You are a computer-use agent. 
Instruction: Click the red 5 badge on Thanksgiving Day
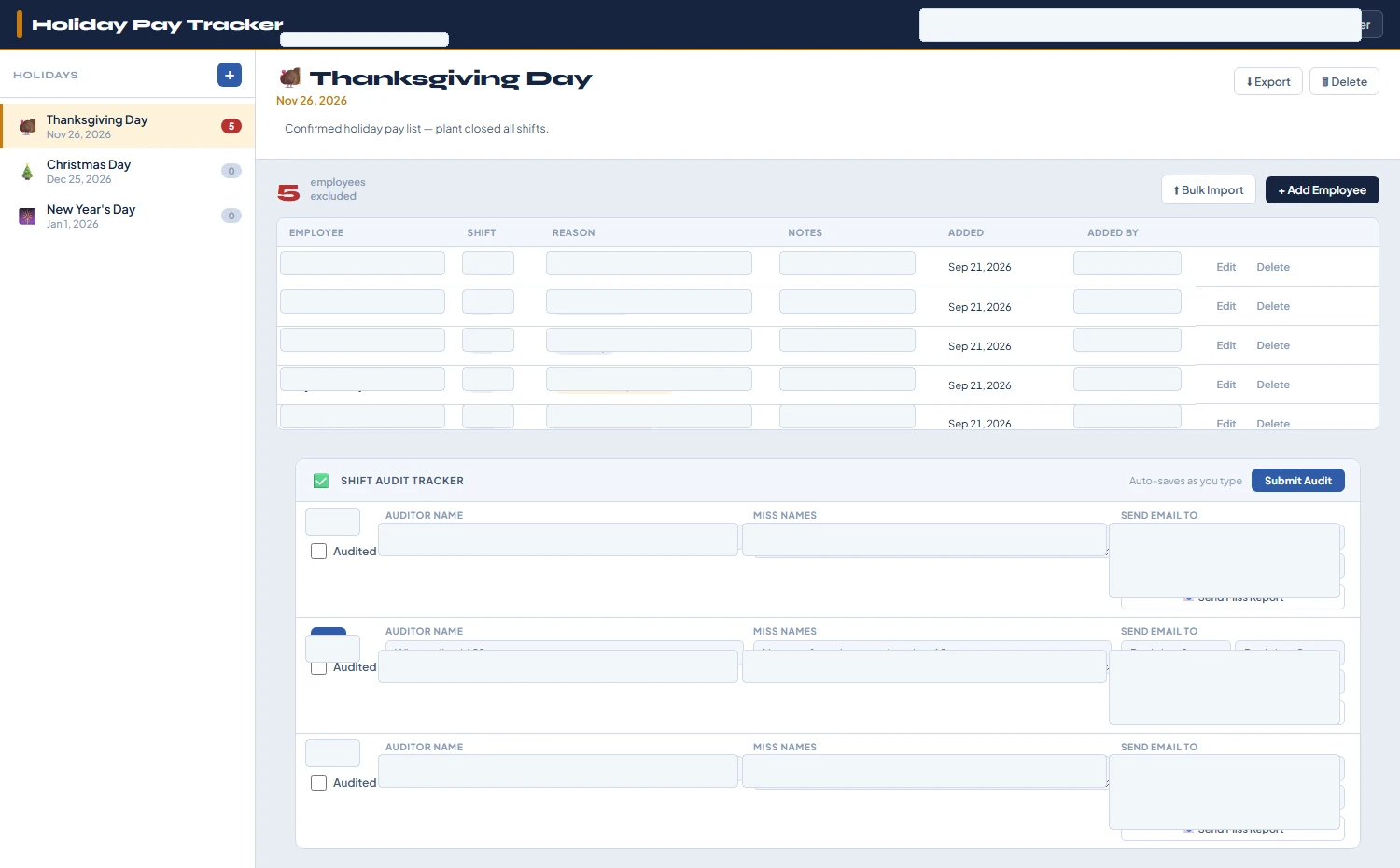(x=231, y=126)
